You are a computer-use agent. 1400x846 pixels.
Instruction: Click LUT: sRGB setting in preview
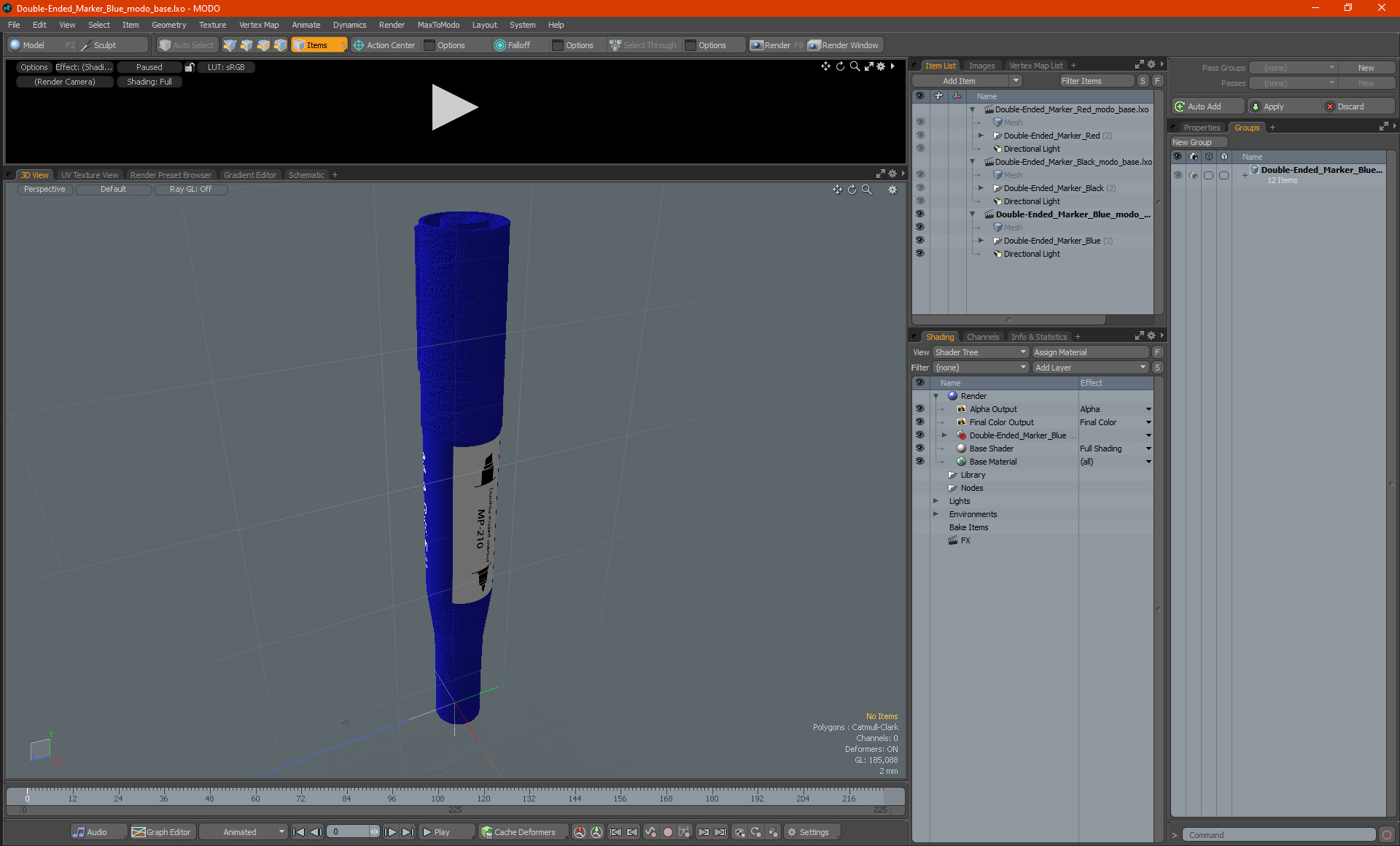pos(226,67)
